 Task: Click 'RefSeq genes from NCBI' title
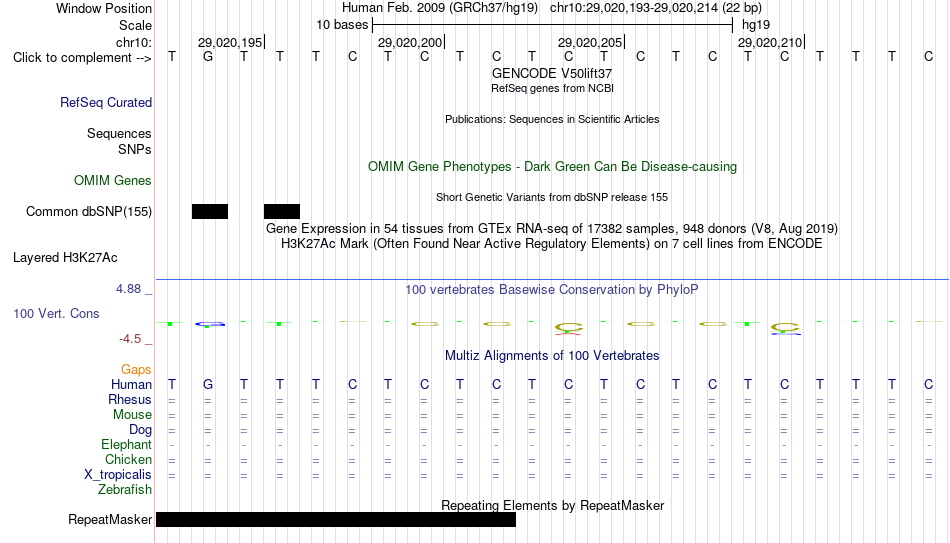(552, 88)
